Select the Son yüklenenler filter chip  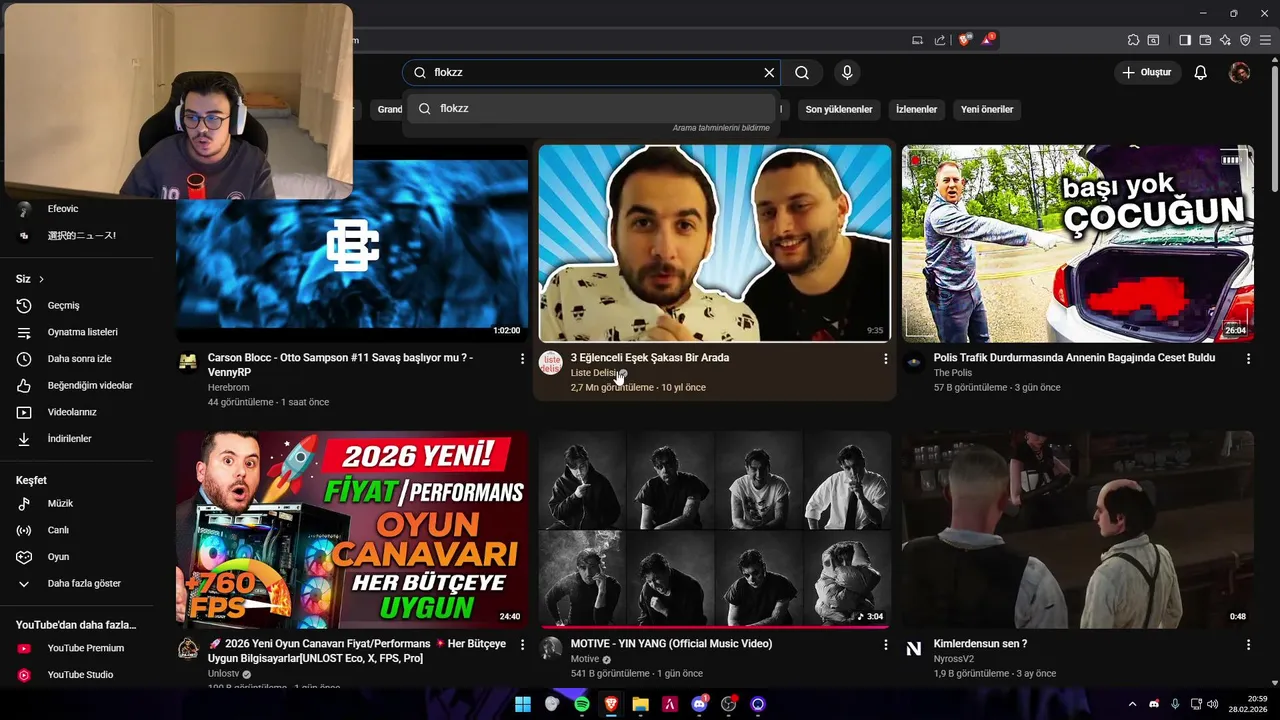[839, 109]
